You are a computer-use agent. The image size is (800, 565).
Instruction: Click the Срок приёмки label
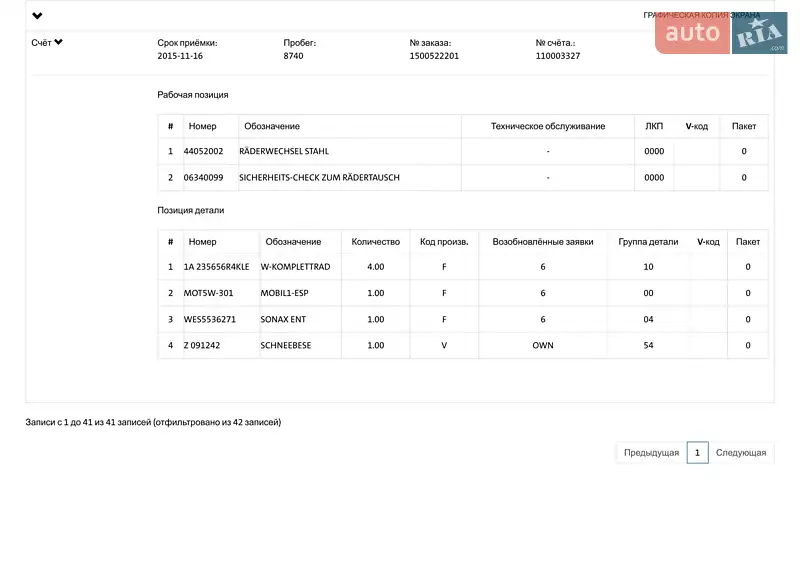tap(187, 43)
